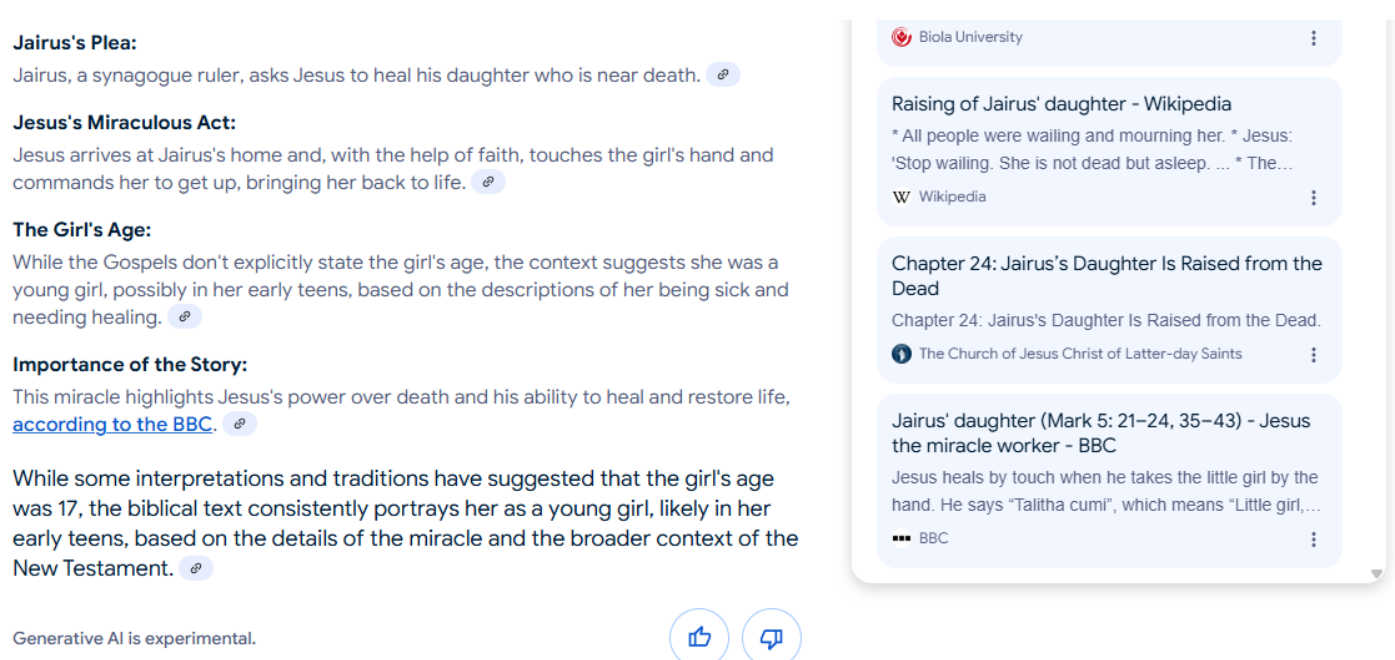
Task: Open the 'Jesus the miracle worker - BBC' result
Action: pyautogui.click(x=1101, y=433)
